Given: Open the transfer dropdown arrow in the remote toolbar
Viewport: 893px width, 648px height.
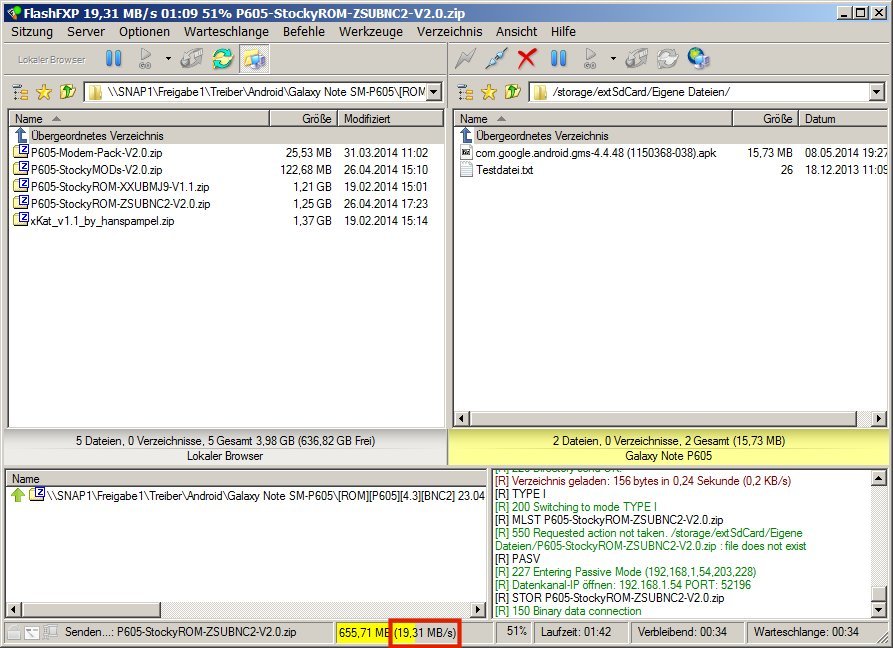Looking at the screenshot, I should [613, 59].
